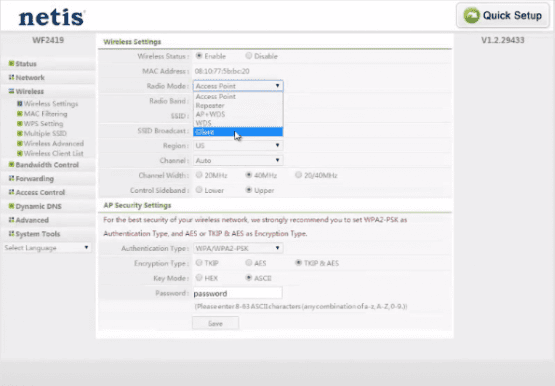Choose 20MHz channel width
The image size is (555, 386).
[x=199, y=175]
